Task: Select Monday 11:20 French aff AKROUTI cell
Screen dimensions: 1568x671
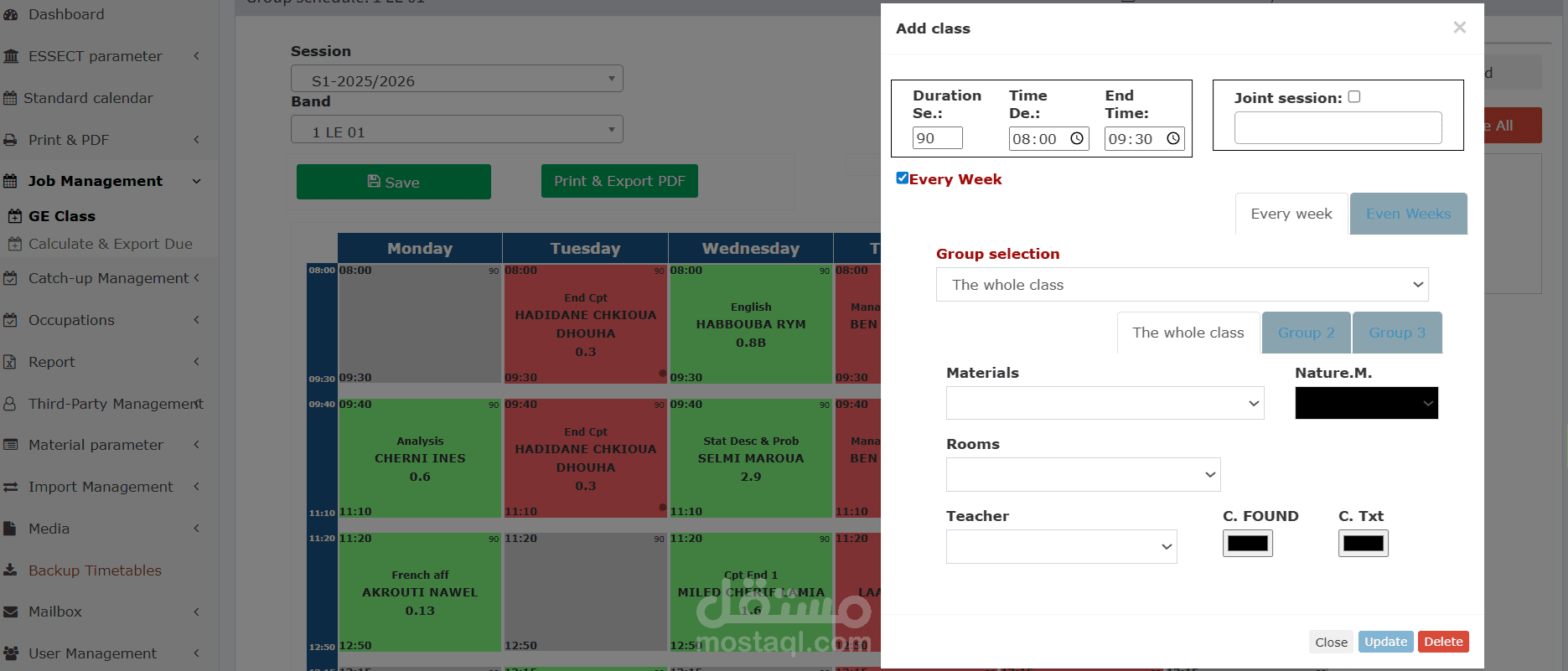Action: [420, 592]
